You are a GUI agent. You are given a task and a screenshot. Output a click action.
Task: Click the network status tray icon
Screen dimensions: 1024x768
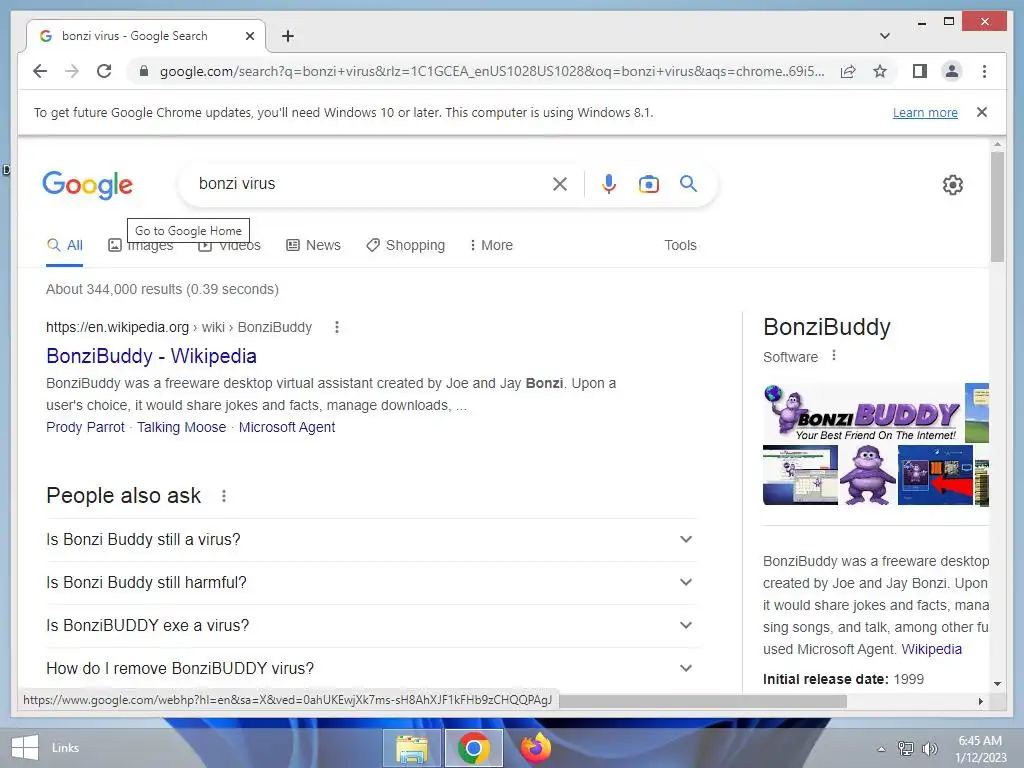coord(906,748)
